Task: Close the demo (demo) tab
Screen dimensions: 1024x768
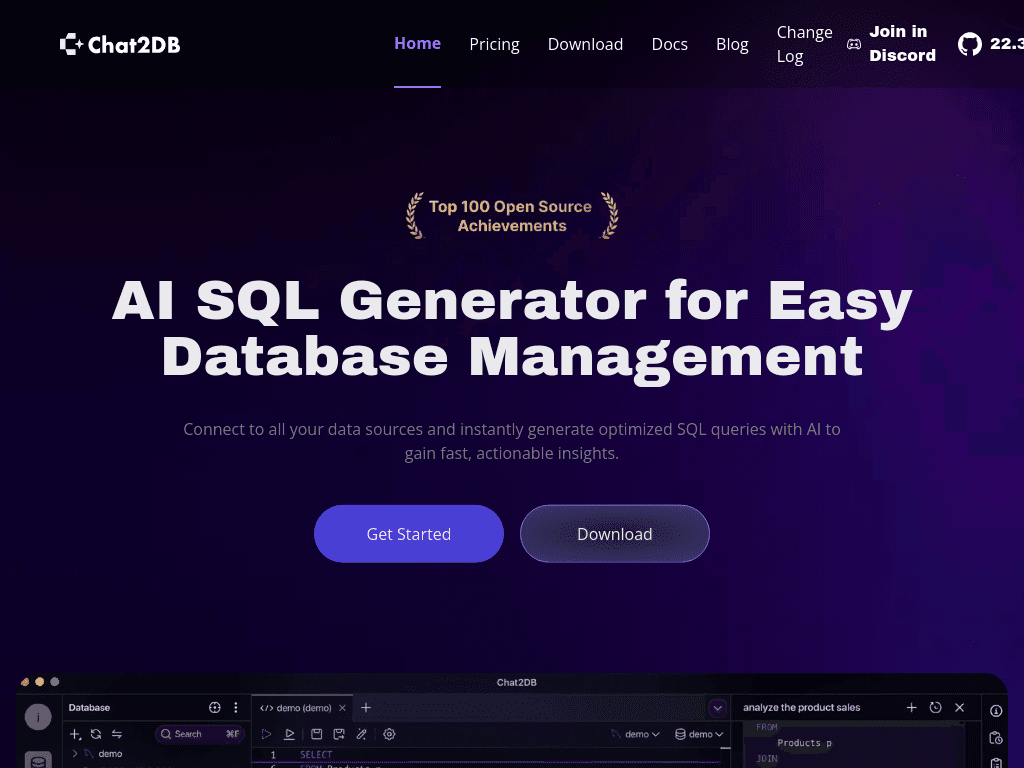Action: (x=342, y=708)
